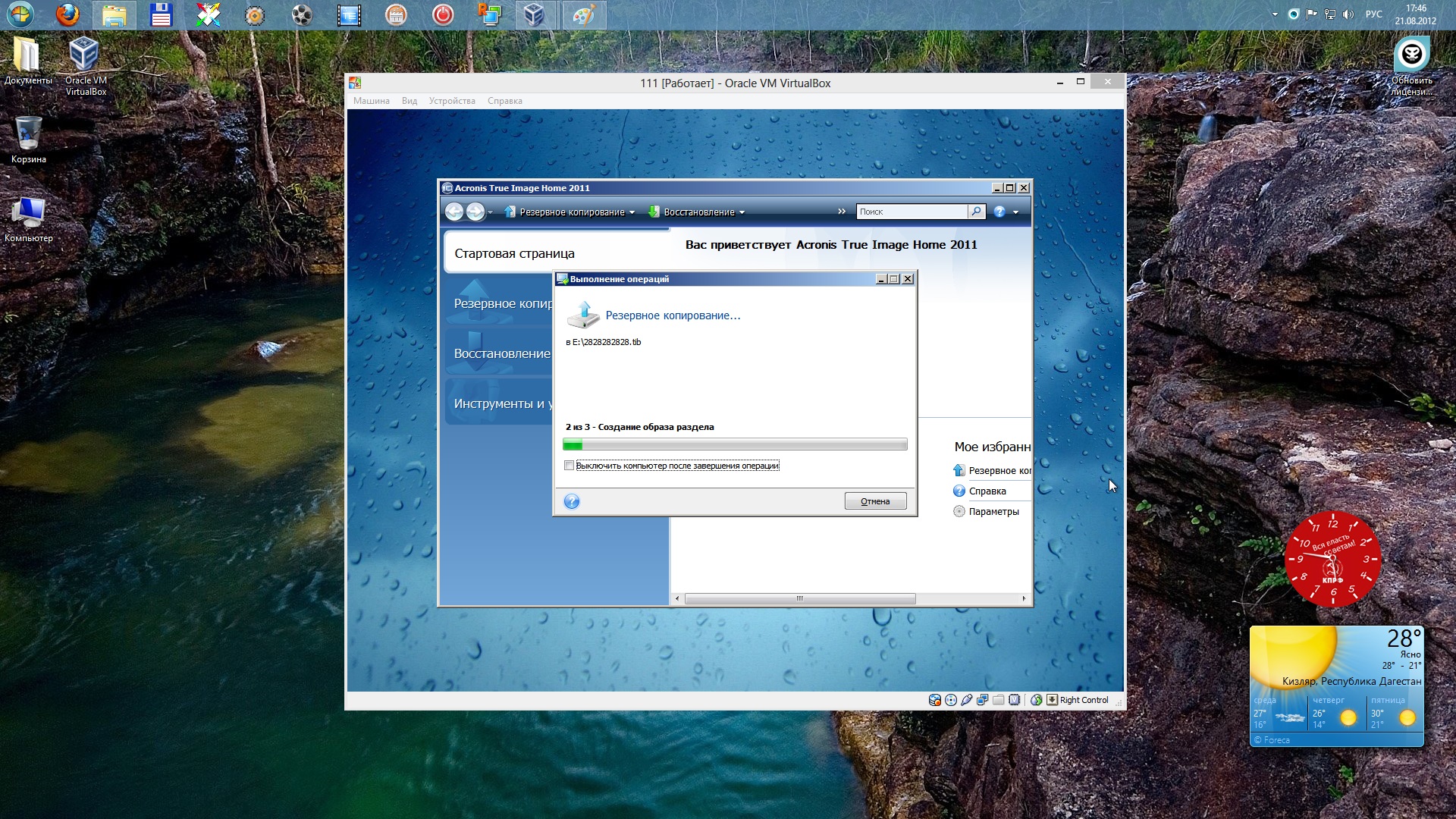Click the Параметры favorites link
This screenshot has width=1456, height=819.
pos(986,512)
